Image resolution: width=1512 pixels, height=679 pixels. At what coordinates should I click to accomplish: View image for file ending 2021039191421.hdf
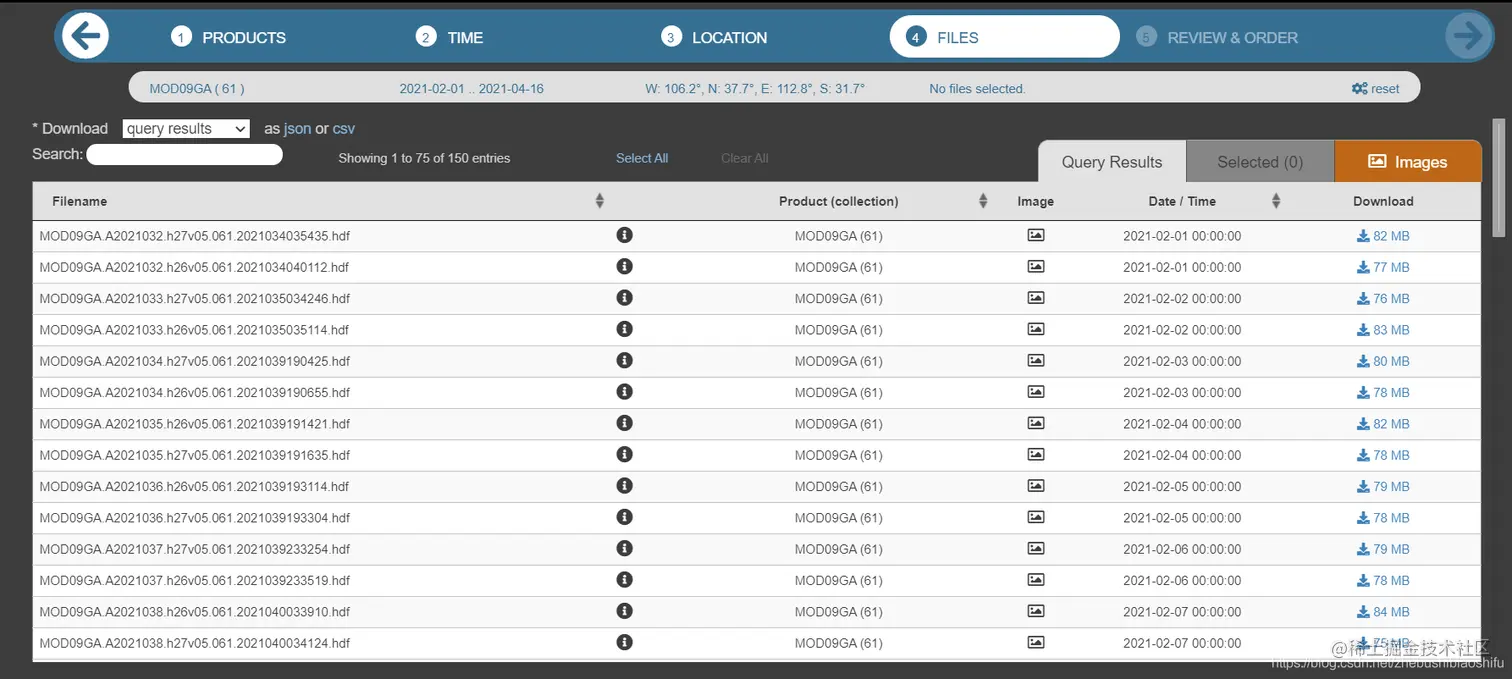tap(1036, 423)
